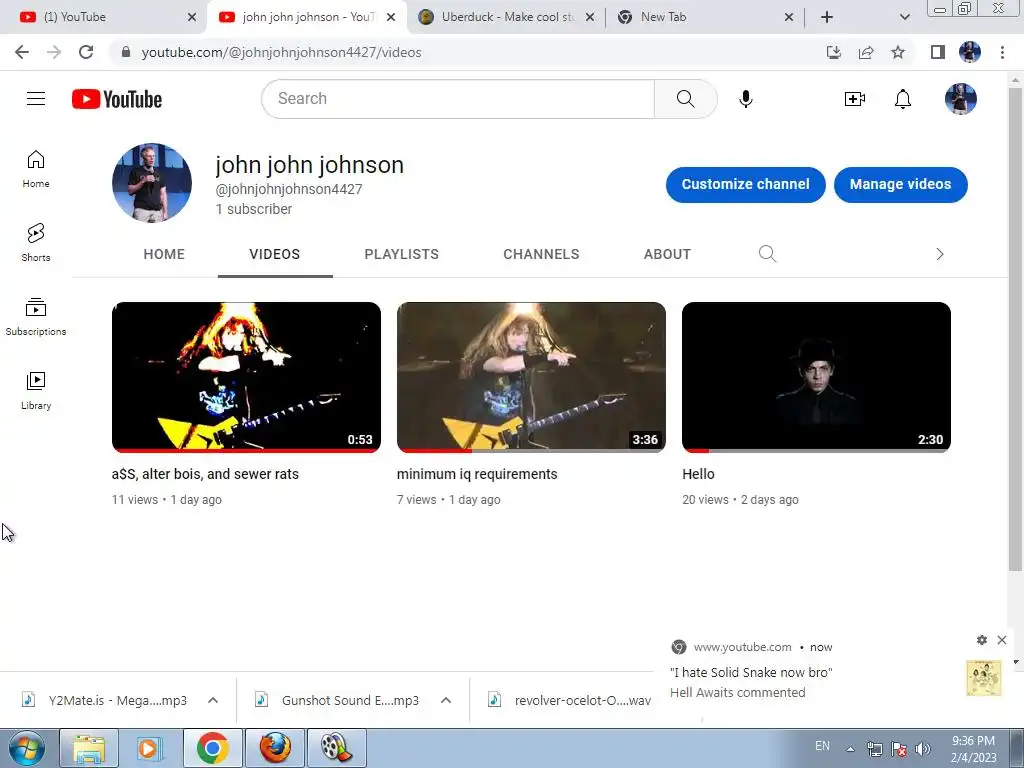Open Library in the sidebar
The height and width of the screenshot is (768, 1024).
coord(36,391)
